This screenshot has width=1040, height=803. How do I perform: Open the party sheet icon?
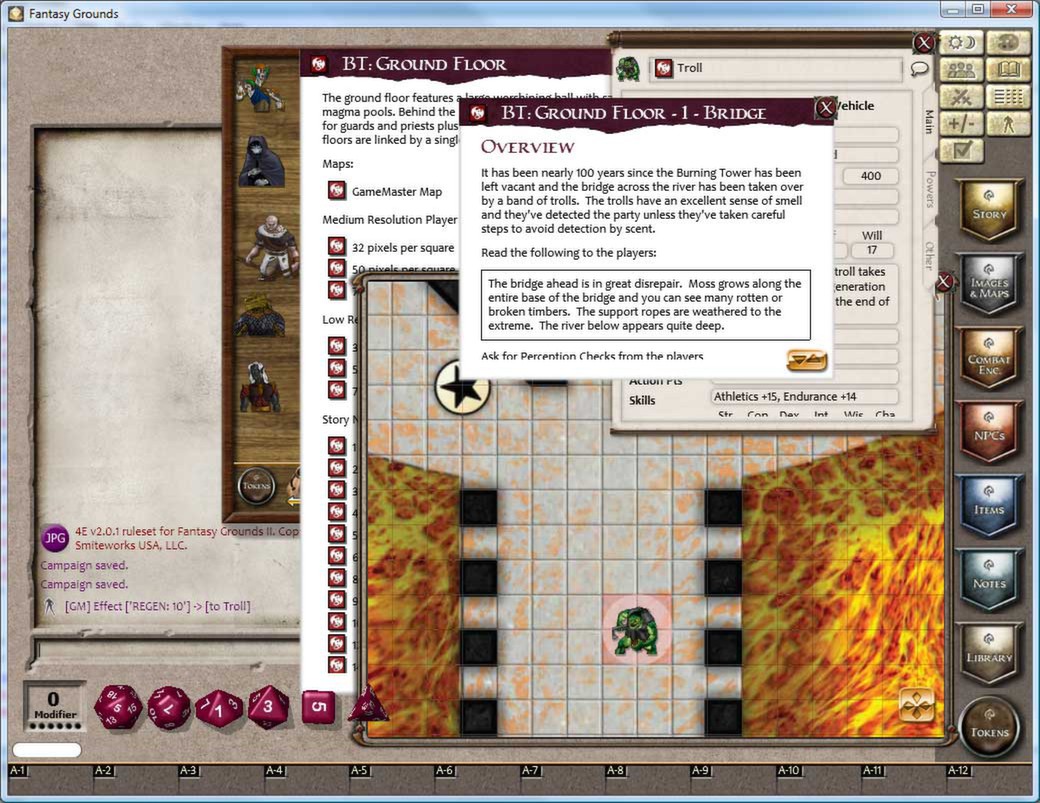963,69
